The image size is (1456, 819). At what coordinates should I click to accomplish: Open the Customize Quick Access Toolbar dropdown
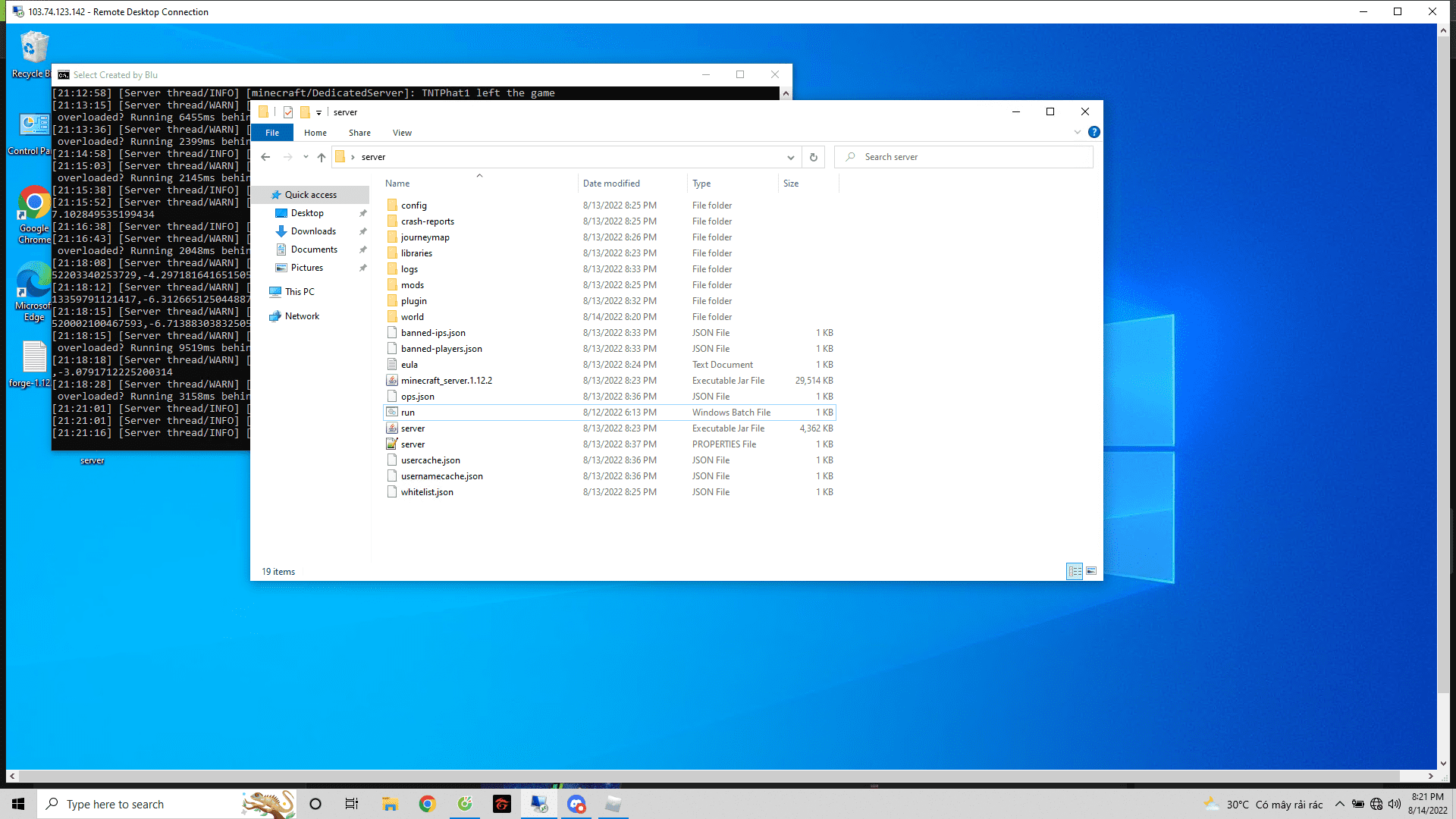click(318, 112)
